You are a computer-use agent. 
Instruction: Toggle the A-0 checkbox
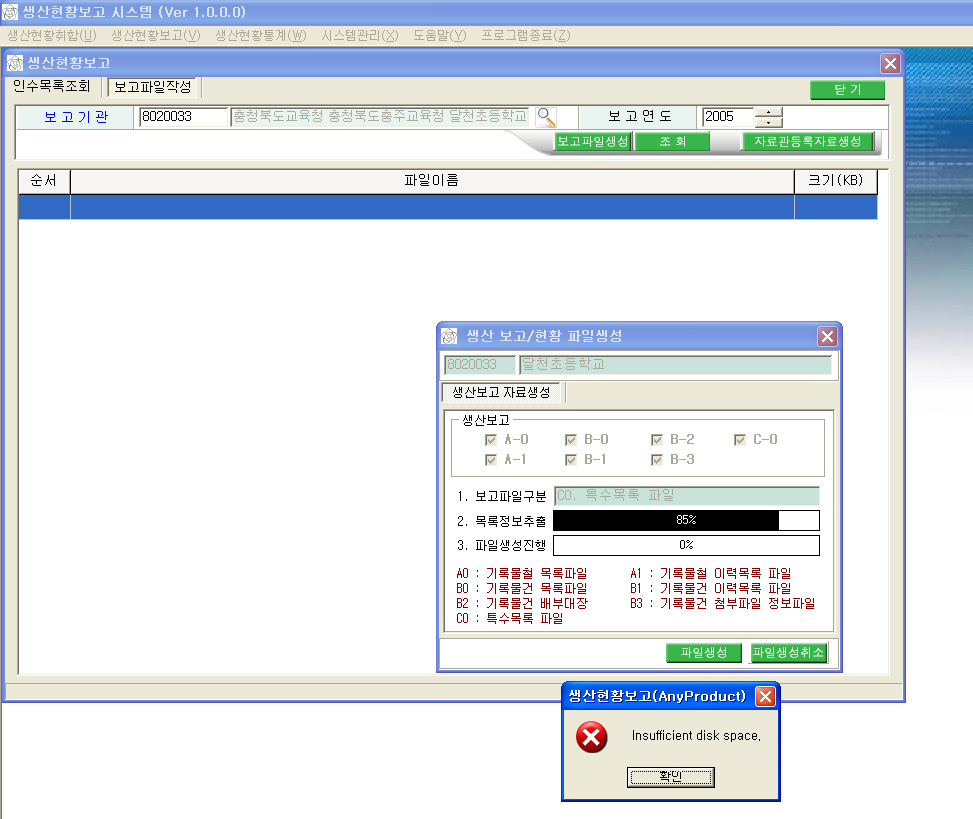coord(490,440)
